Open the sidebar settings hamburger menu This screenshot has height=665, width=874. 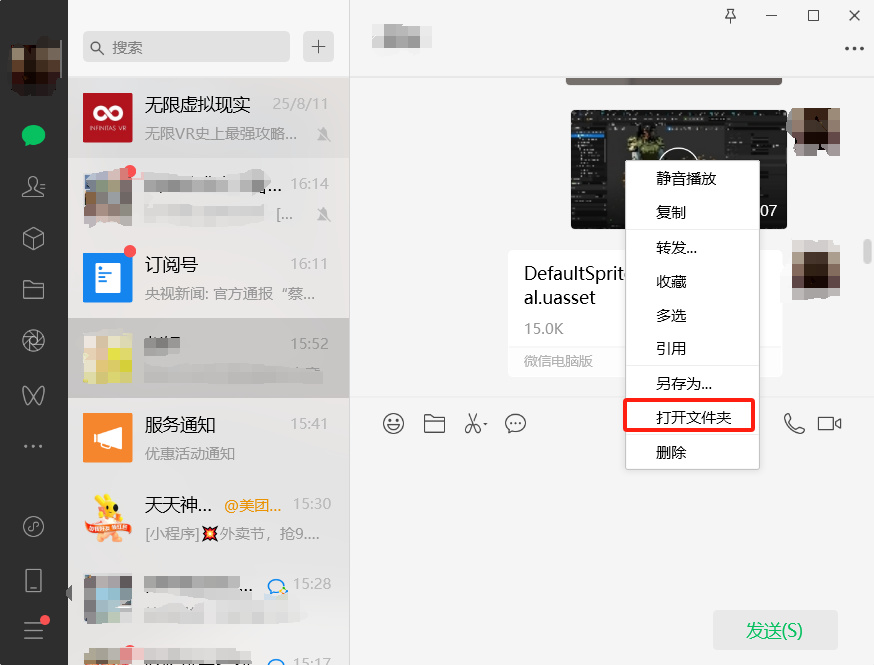click(x=33, y=630)
